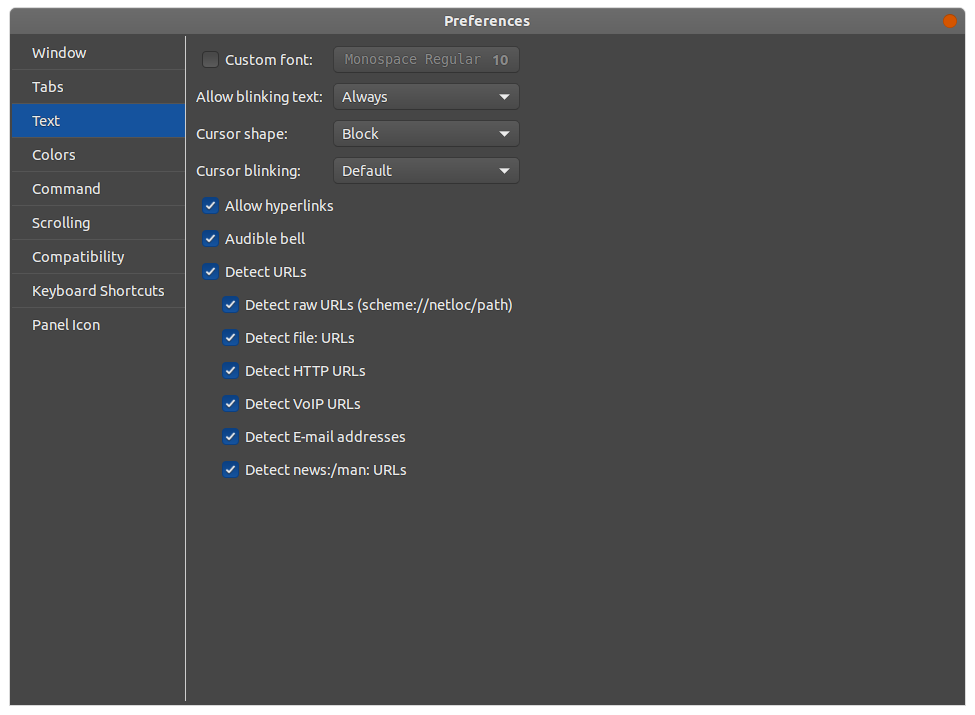975x715 pixels.
Task: Click the 'Cursor blinking:' label
Action: (x=248, y=171)
